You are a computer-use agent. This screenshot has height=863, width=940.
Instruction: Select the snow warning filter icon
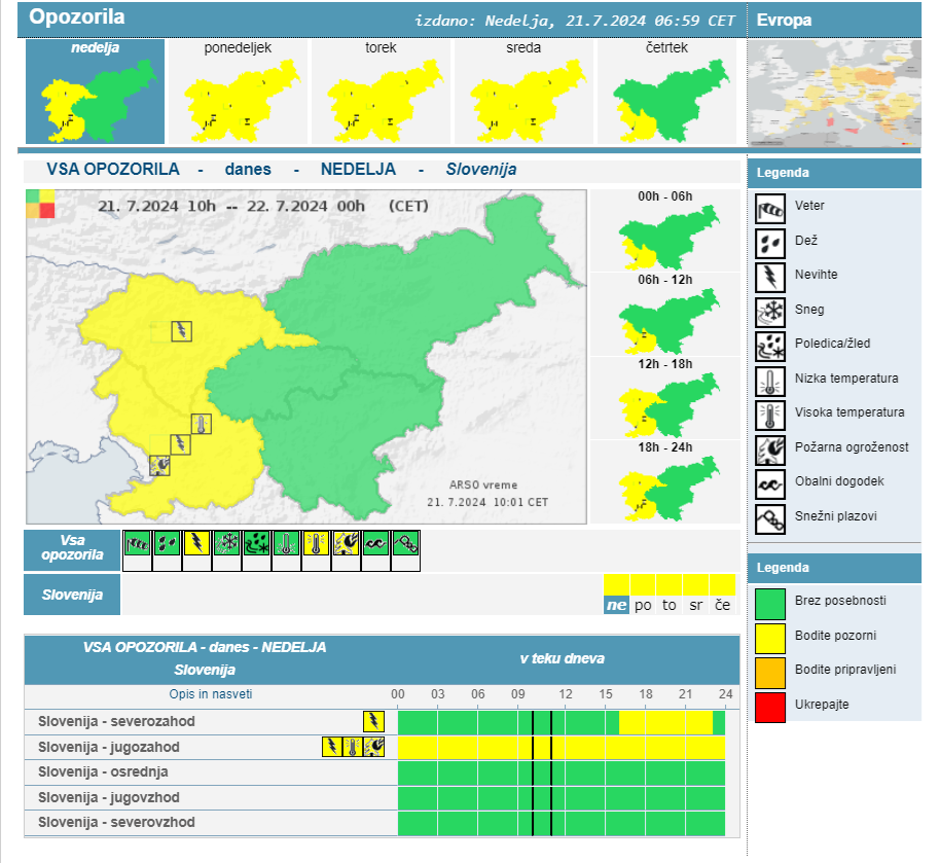pyautogui.click(x=227, y=544)
